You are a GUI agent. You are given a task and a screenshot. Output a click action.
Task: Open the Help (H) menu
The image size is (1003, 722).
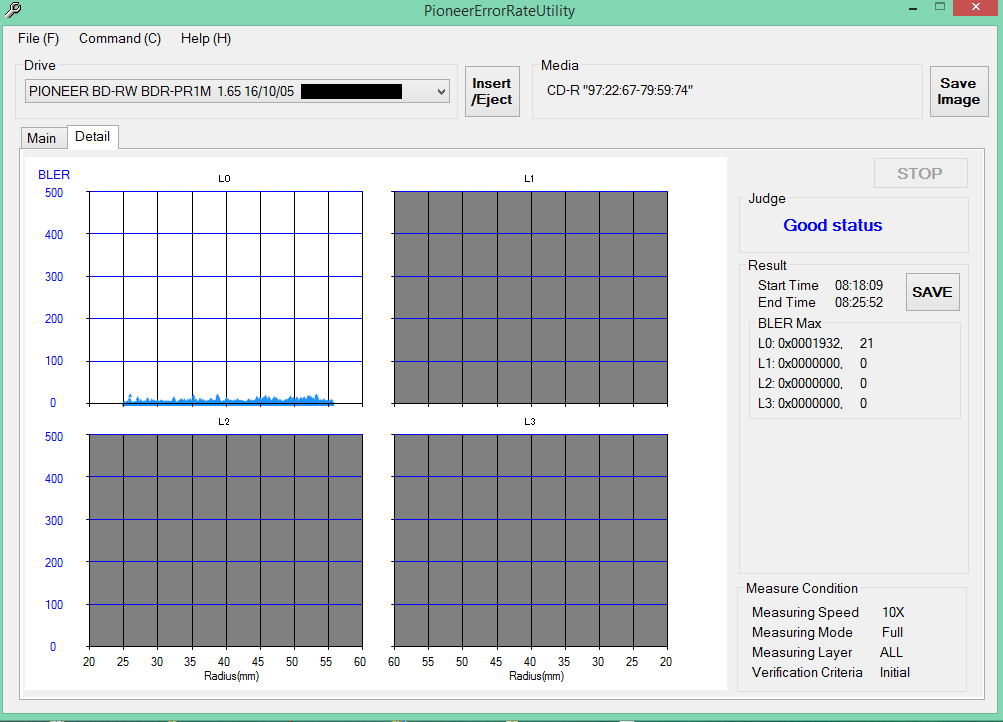(206, 38)
